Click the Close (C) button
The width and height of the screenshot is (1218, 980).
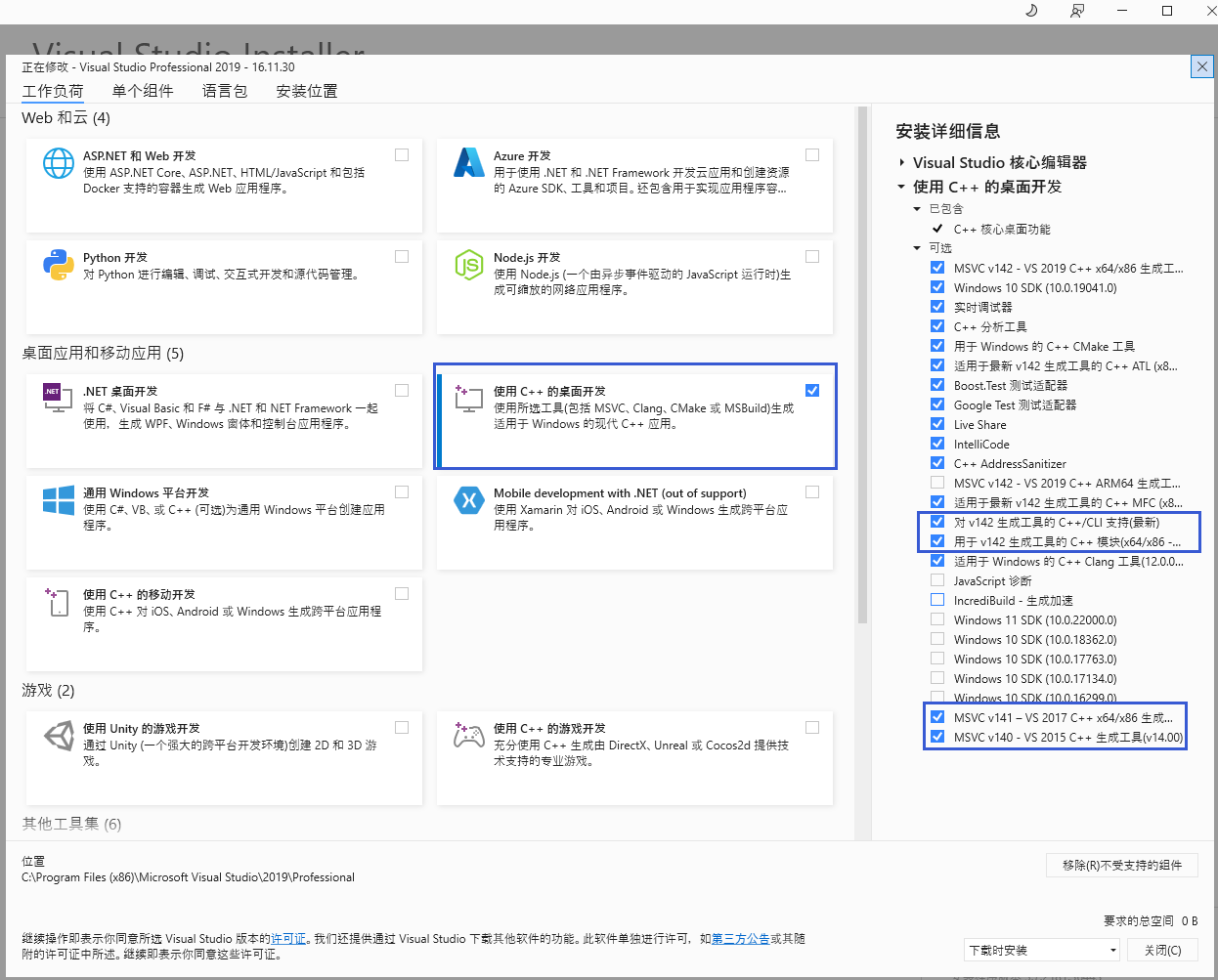point(1162,950)
